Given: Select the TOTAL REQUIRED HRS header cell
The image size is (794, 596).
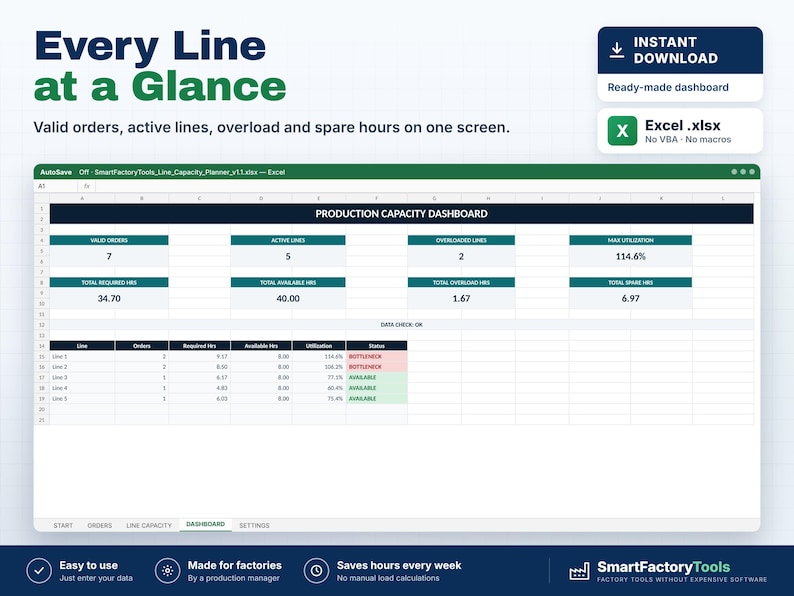Looking at the screenshot, I should coord(109,282).
